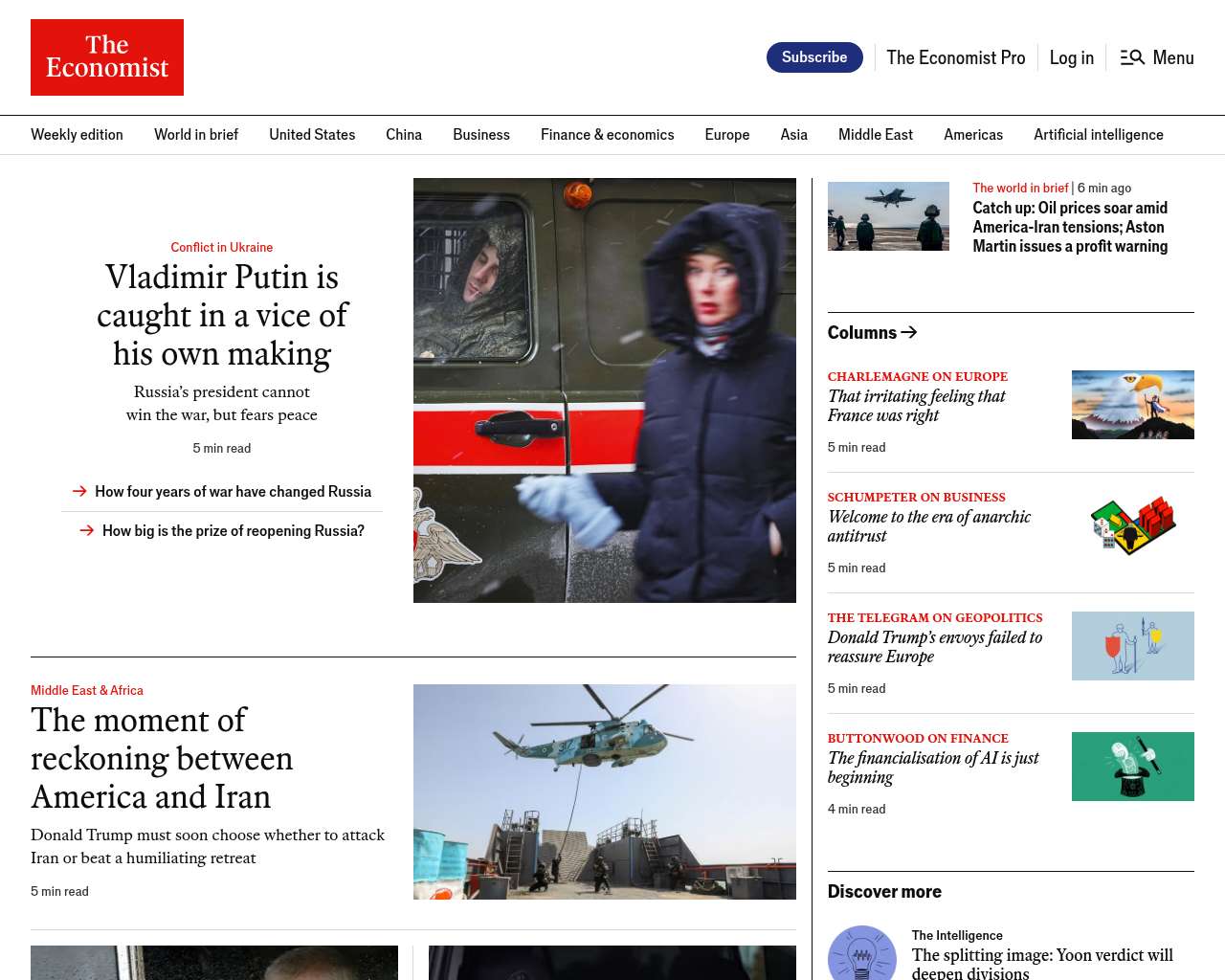Go to the Europe section
The width and height of the screenshot is (1225, 980).
click(x=727, y=135)
